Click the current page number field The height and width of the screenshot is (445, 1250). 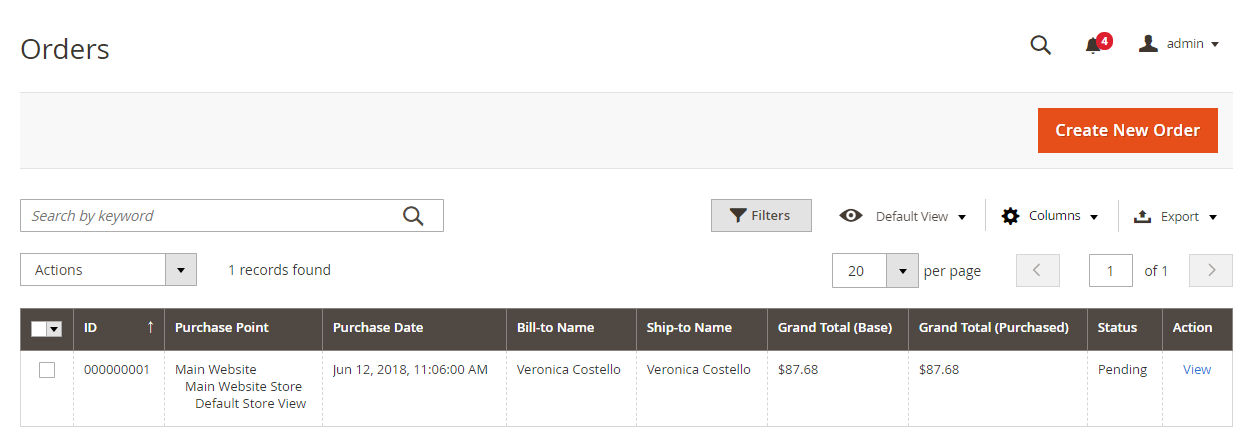click(1111, 270)
